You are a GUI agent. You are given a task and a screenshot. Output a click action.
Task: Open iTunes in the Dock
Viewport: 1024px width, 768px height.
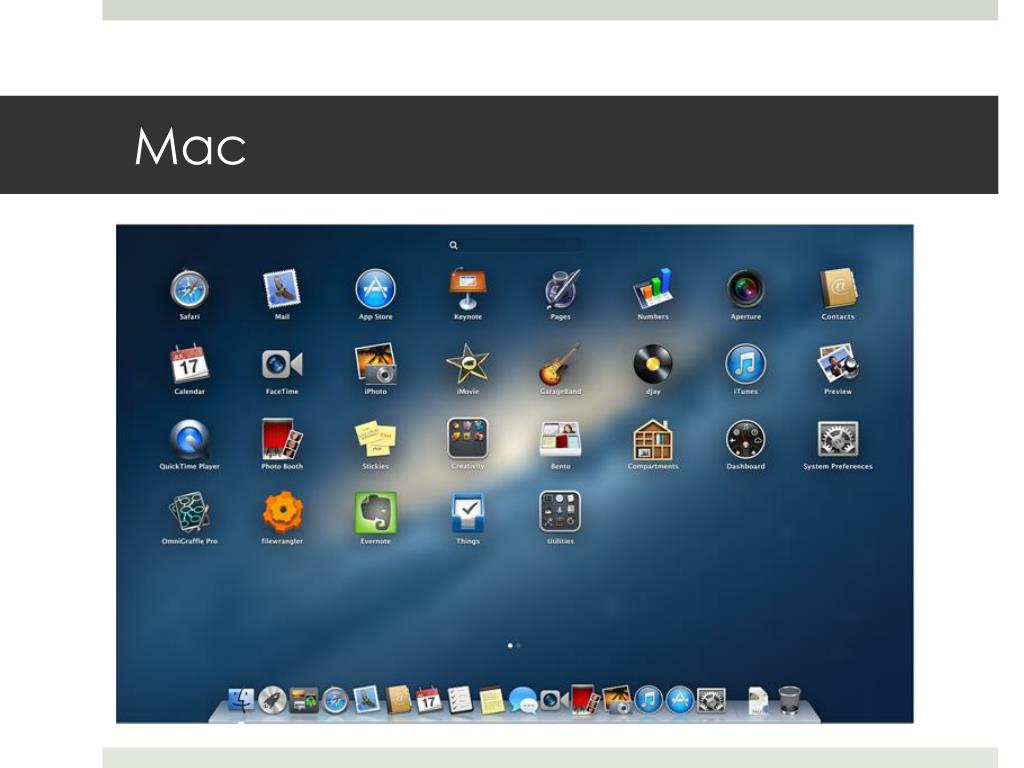coord(648,700)
